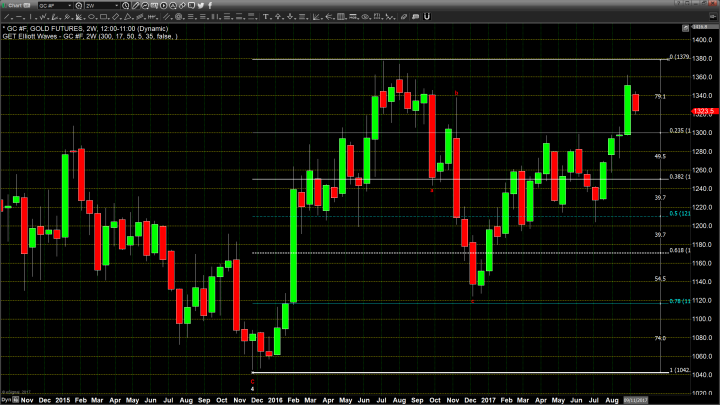Click the Facebook share icon
Screen dimensions: 720x405
click(x=210, y=6)
